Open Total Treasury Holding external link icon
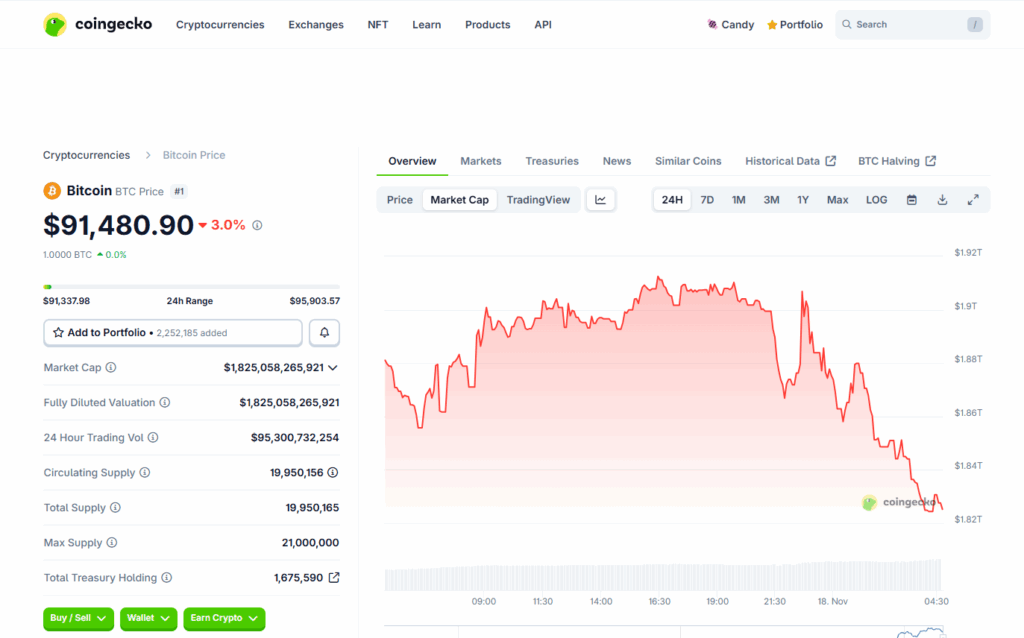This screenshot has width=1024, height=638. [334, 578]
